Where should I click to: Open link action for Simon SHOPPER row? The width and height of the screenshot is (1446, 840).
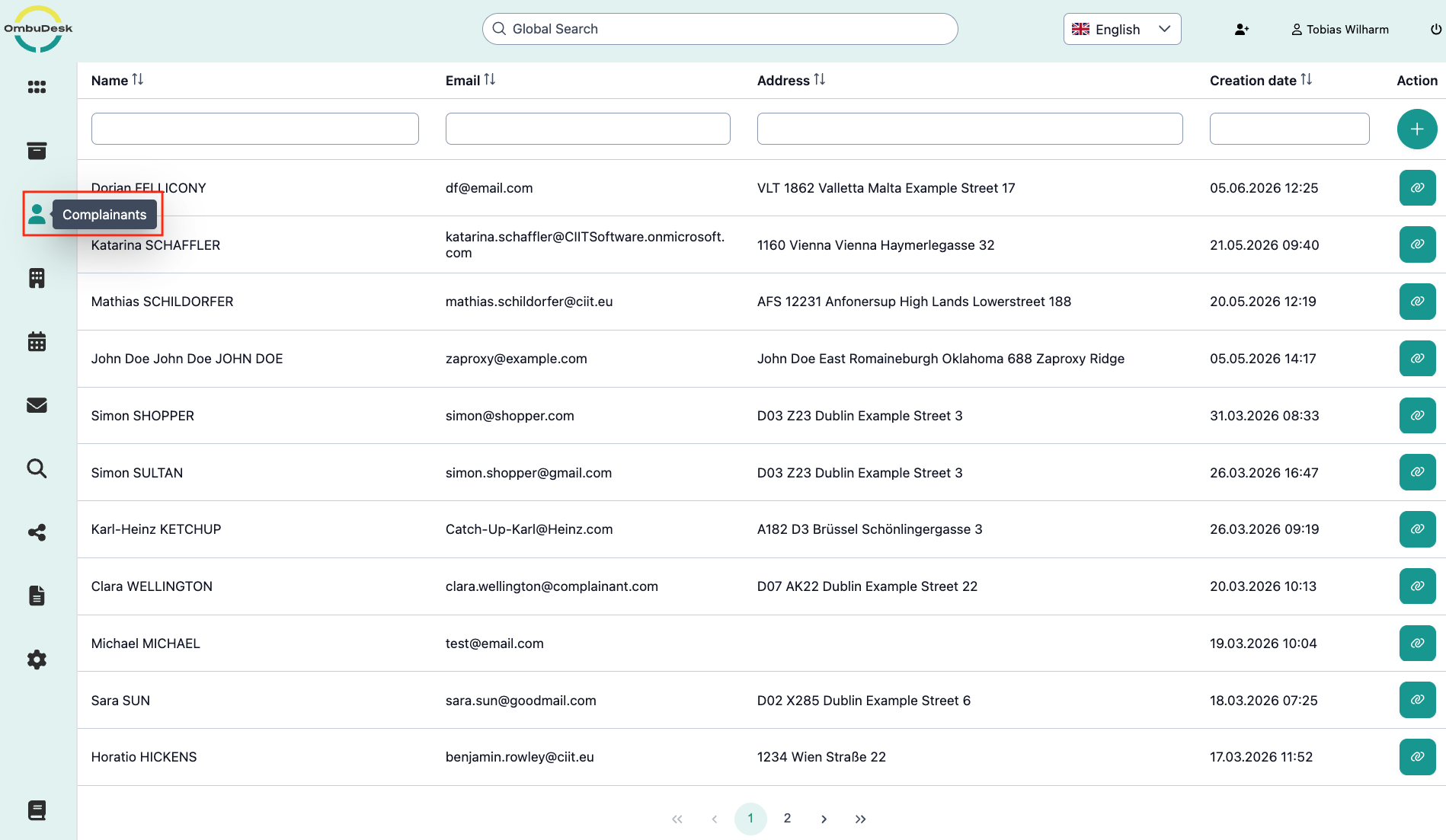1417,416
